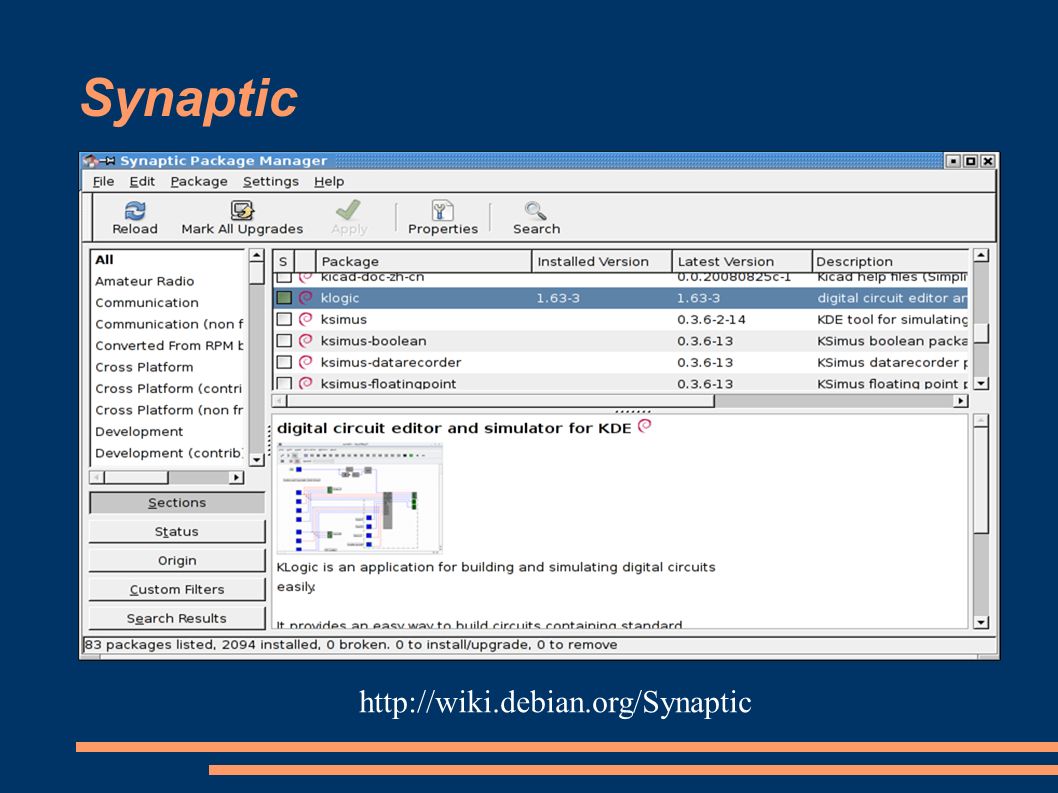Click the sections list scroll right arrow
The image size is (1058, 793).
click(x=236, y=478)
